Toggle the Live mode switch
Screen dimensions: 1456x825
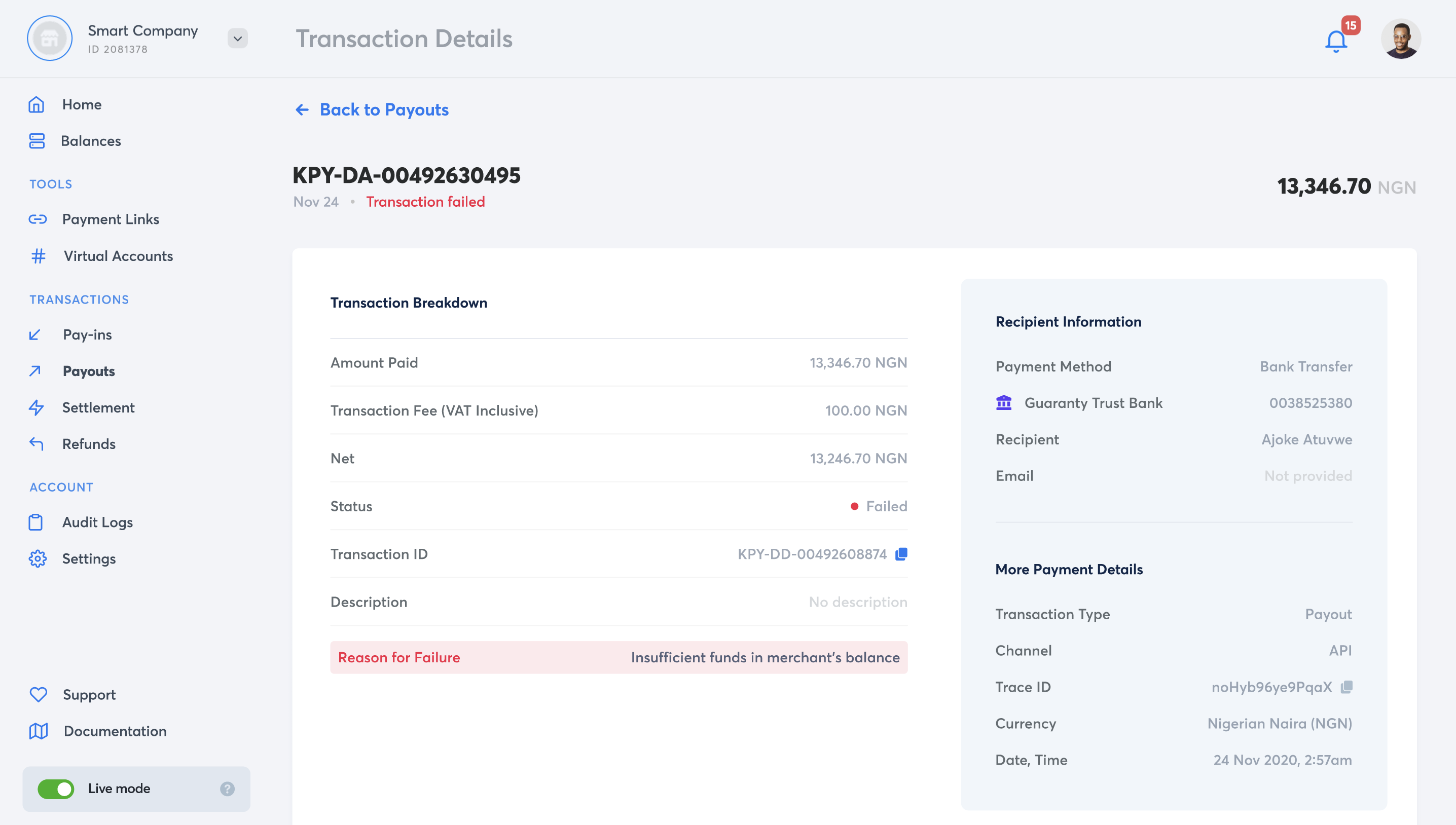(56, 789)
